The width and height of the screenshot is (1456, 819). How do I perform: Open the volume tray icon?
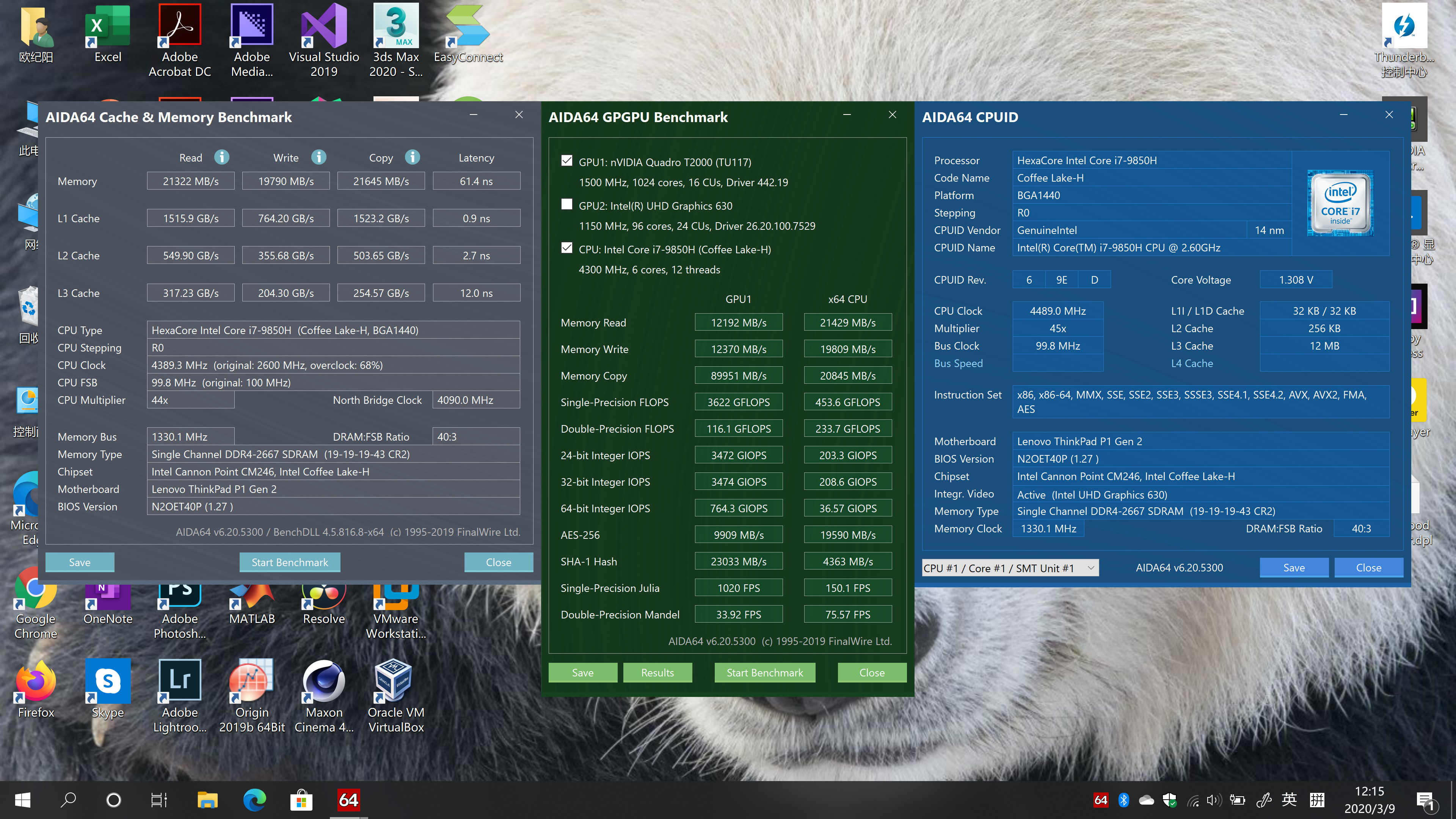(x=1213, y=800)
